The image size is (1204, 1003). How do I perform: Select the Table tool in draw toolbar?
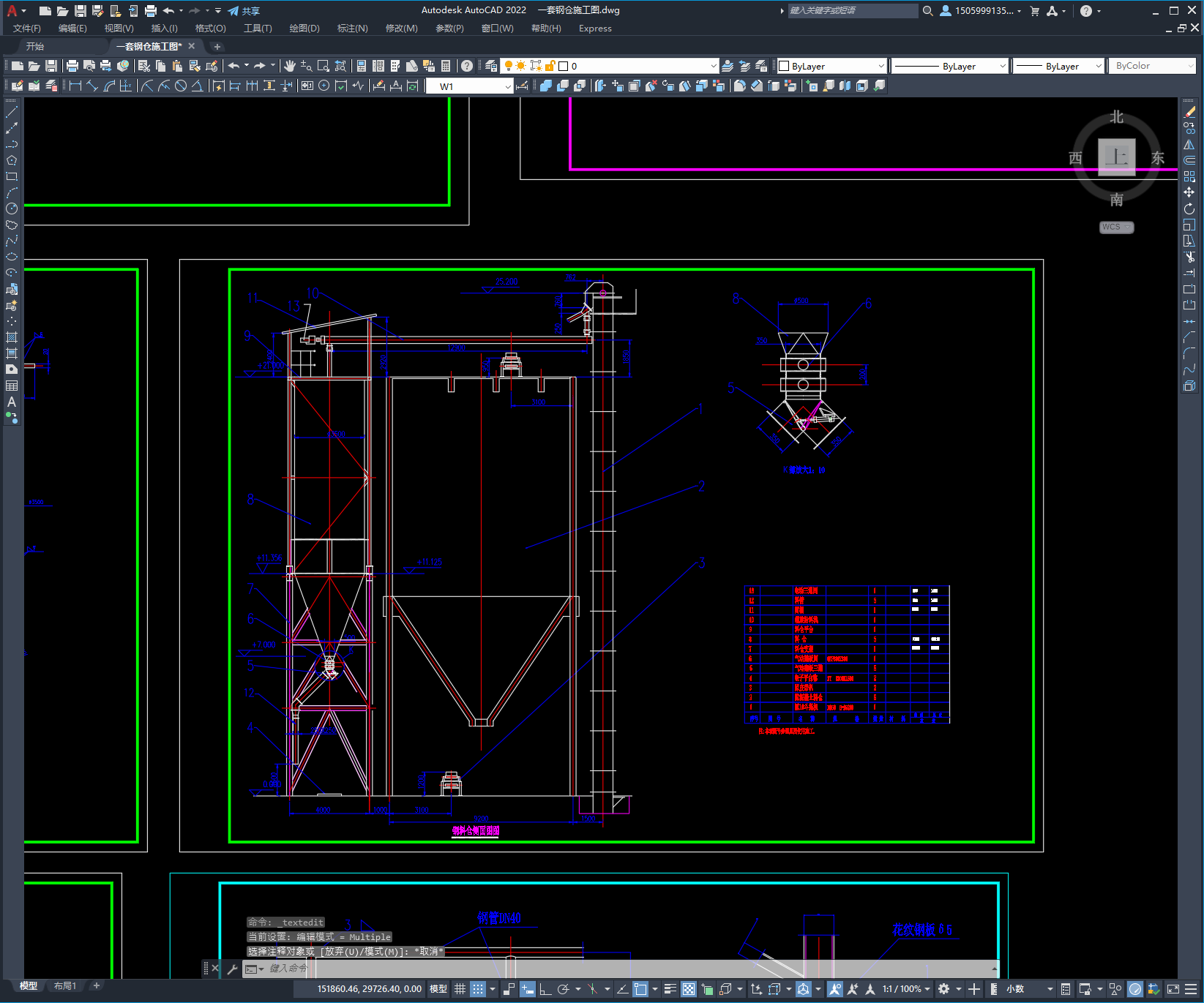(x=12, y=386)
